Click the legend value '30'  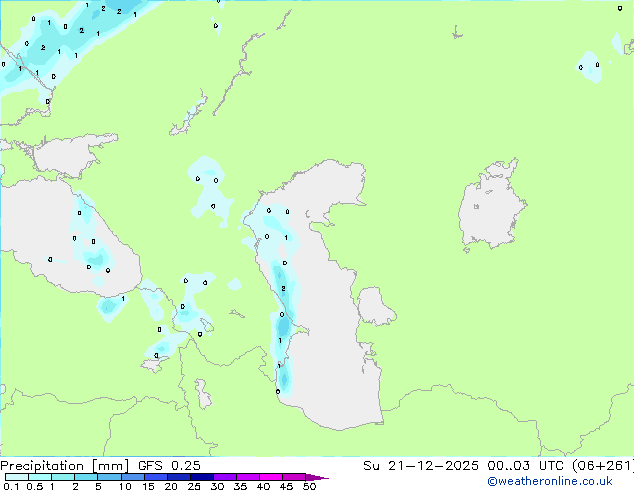click(217, 486)
